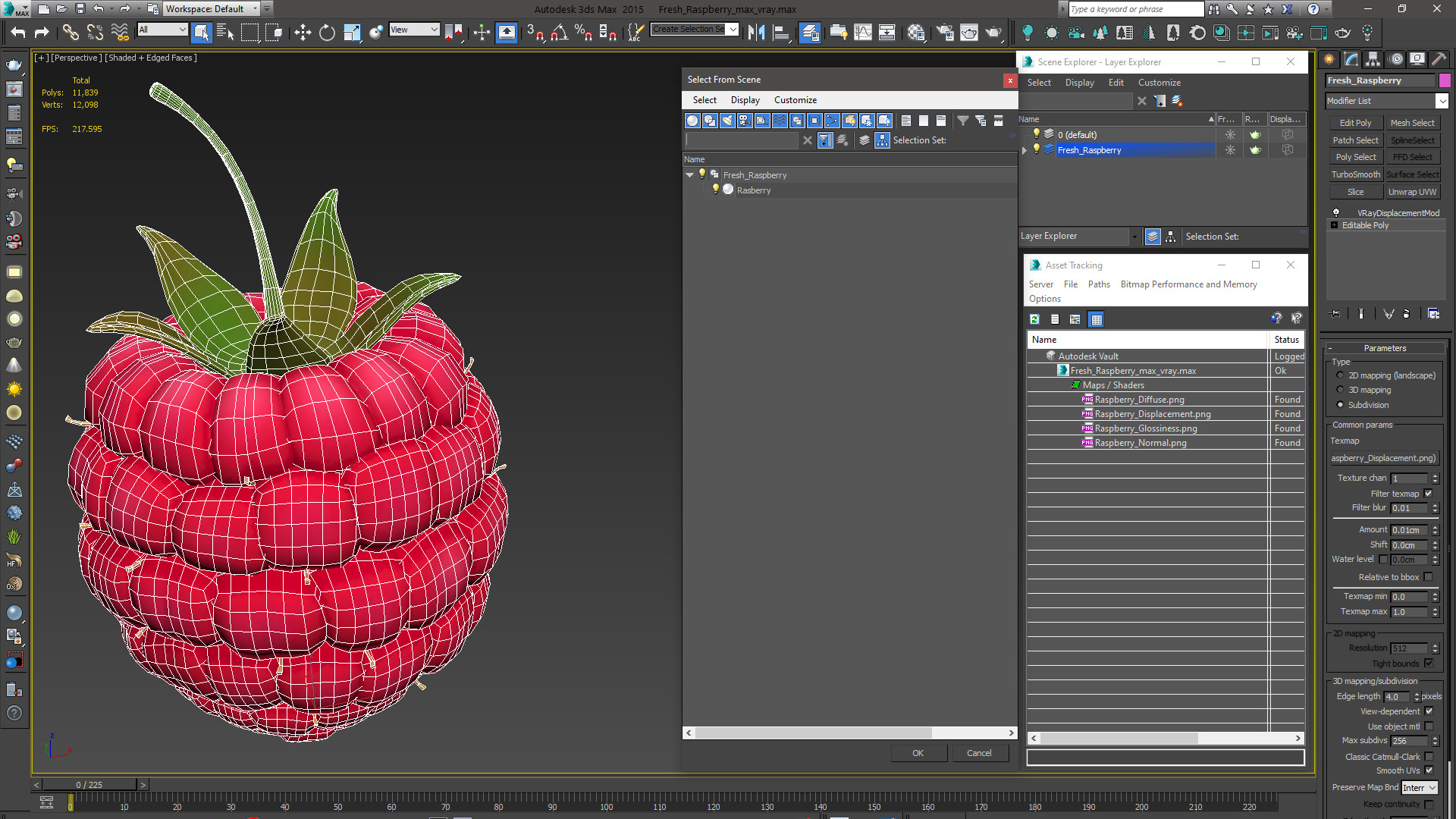Screen dimensions: 1456x819
Task: Open Customize menu in Select From Scene
Action: (795, 100)
